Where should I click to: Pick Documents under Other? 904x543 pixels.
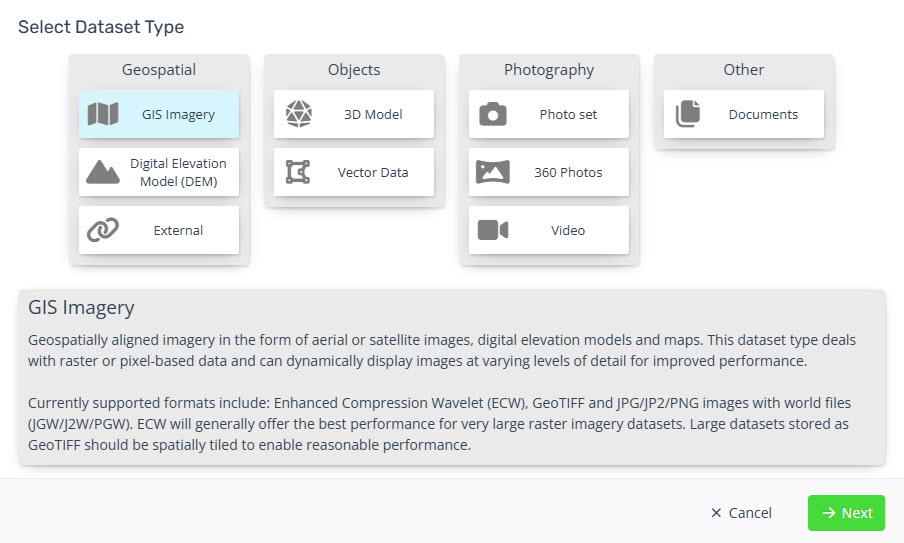pyautogui.click(x=744, y=114)
